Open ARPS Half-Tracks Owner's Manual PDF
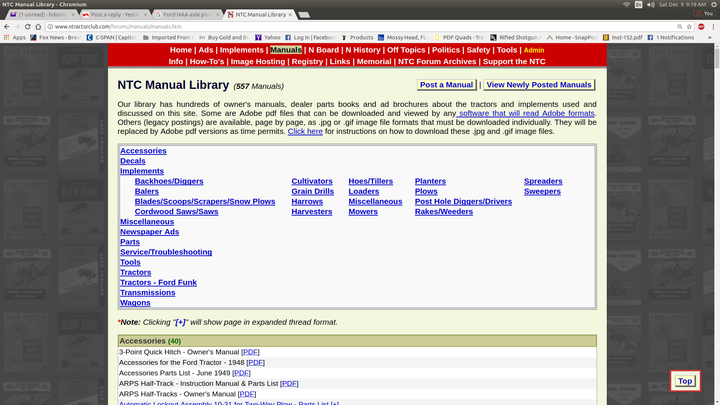This screenshot has width=720, height=405. pos(247,394)
